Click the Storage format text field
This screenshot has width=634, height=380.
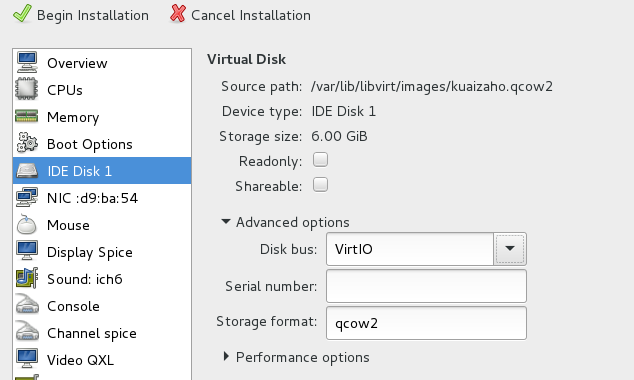[x=426, y=323]
